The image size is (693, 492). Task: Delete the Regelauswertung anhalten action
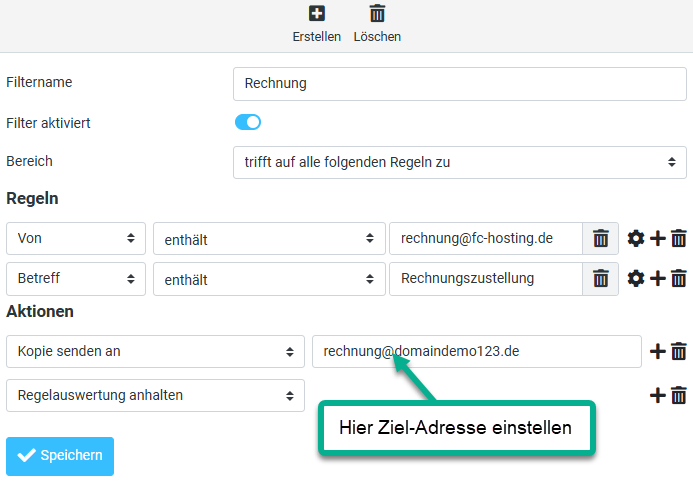pos(679,395)
